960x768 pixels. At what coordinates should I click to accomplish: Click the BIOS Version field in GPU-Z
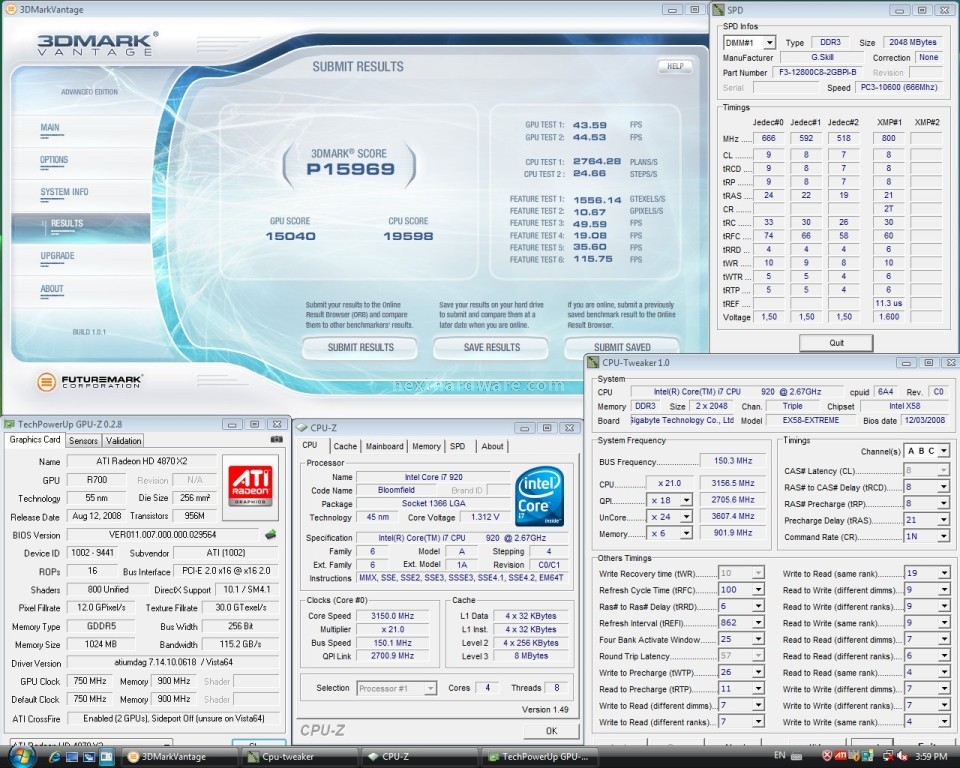click(x=163, y=535)
